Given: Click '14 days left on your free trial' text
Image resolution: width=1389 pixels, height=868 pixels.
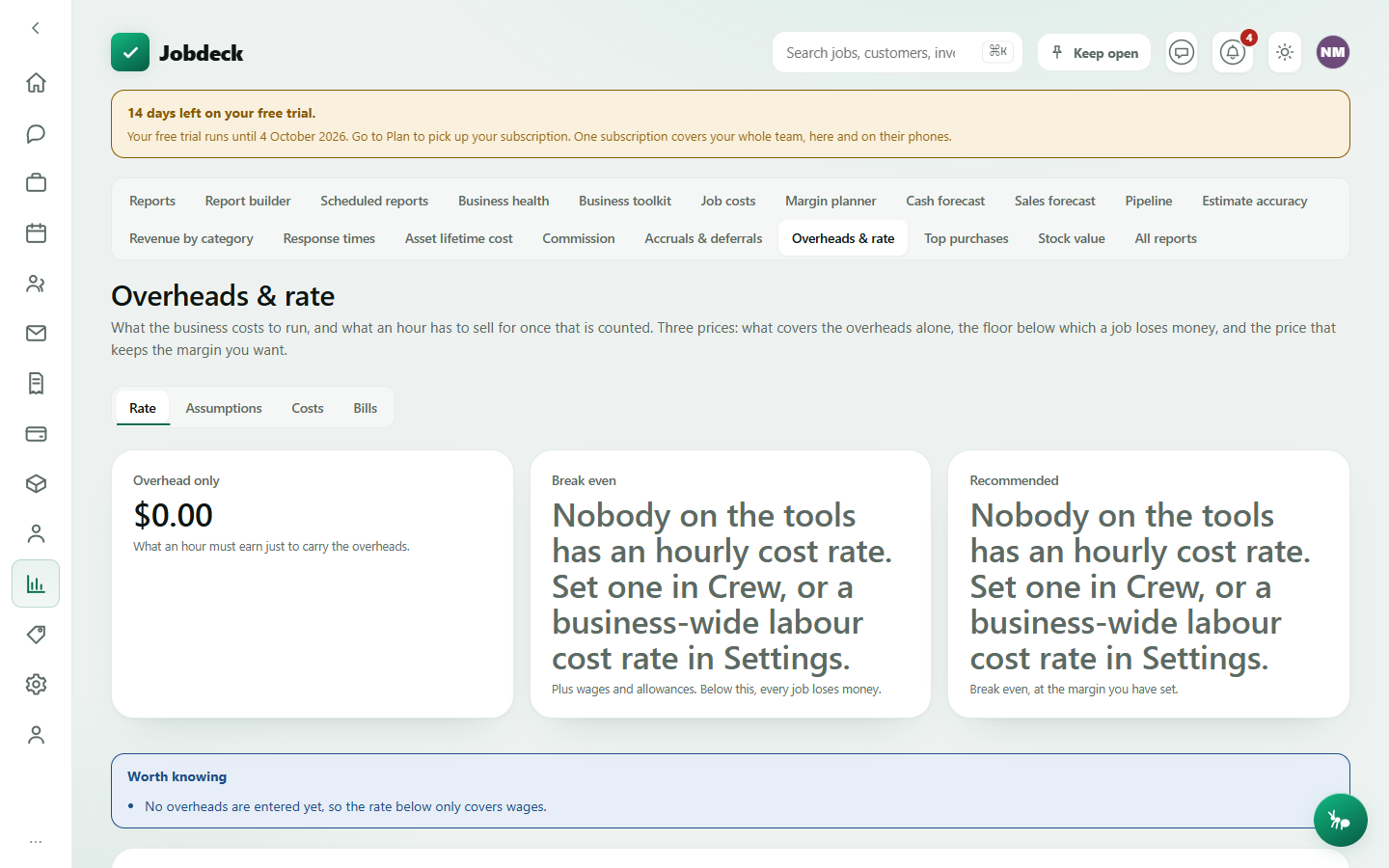Looking at the screenshot, I should point(222,113).
